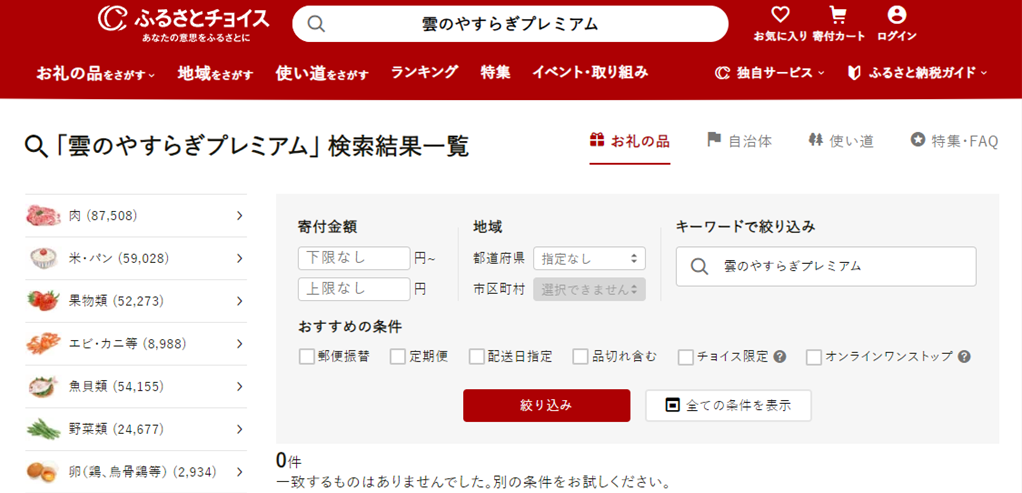
Task: Check the 定期便 checkbox
Action: coord(398,357)
